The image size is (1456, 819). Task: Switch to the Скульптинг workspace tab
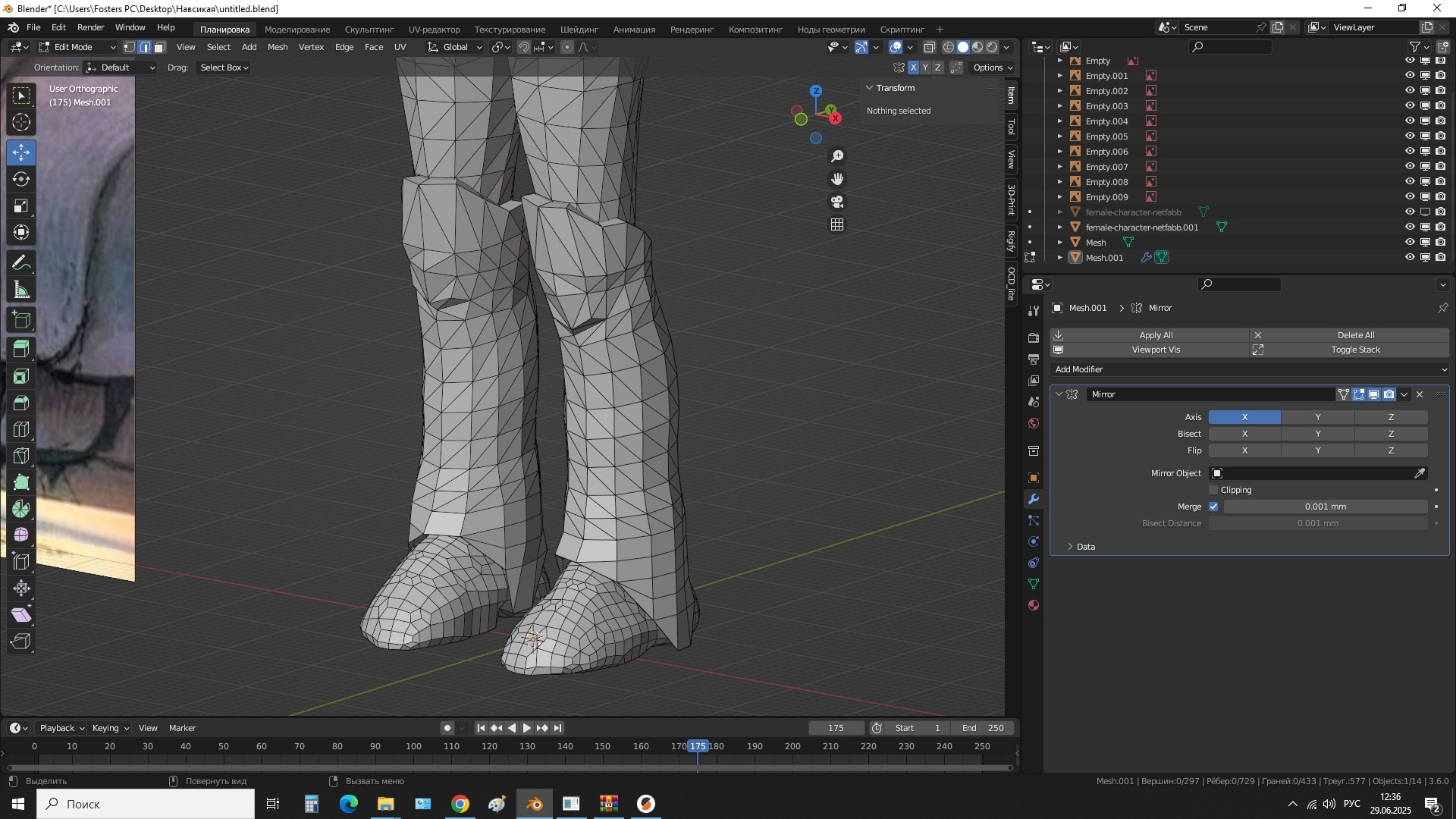[x=369, y=30]
